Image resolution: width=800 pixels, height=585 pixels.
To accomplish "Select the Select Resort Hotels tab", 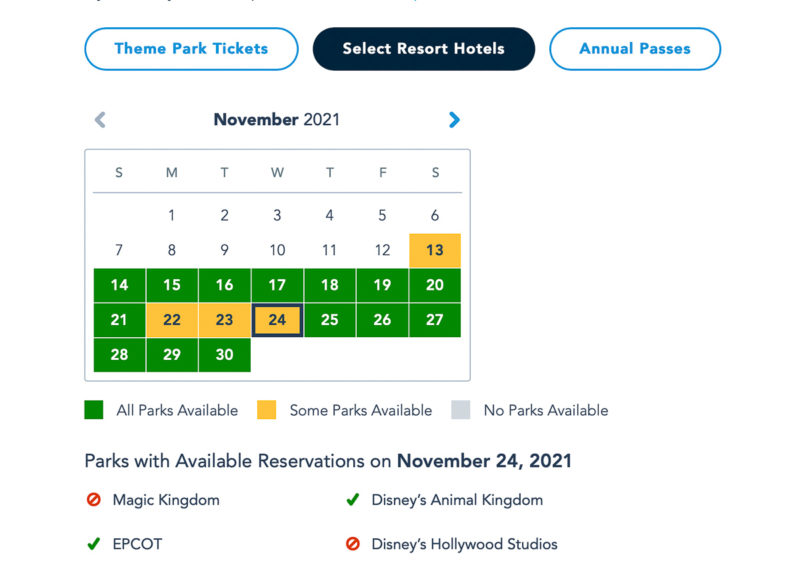I will point(423,49).
